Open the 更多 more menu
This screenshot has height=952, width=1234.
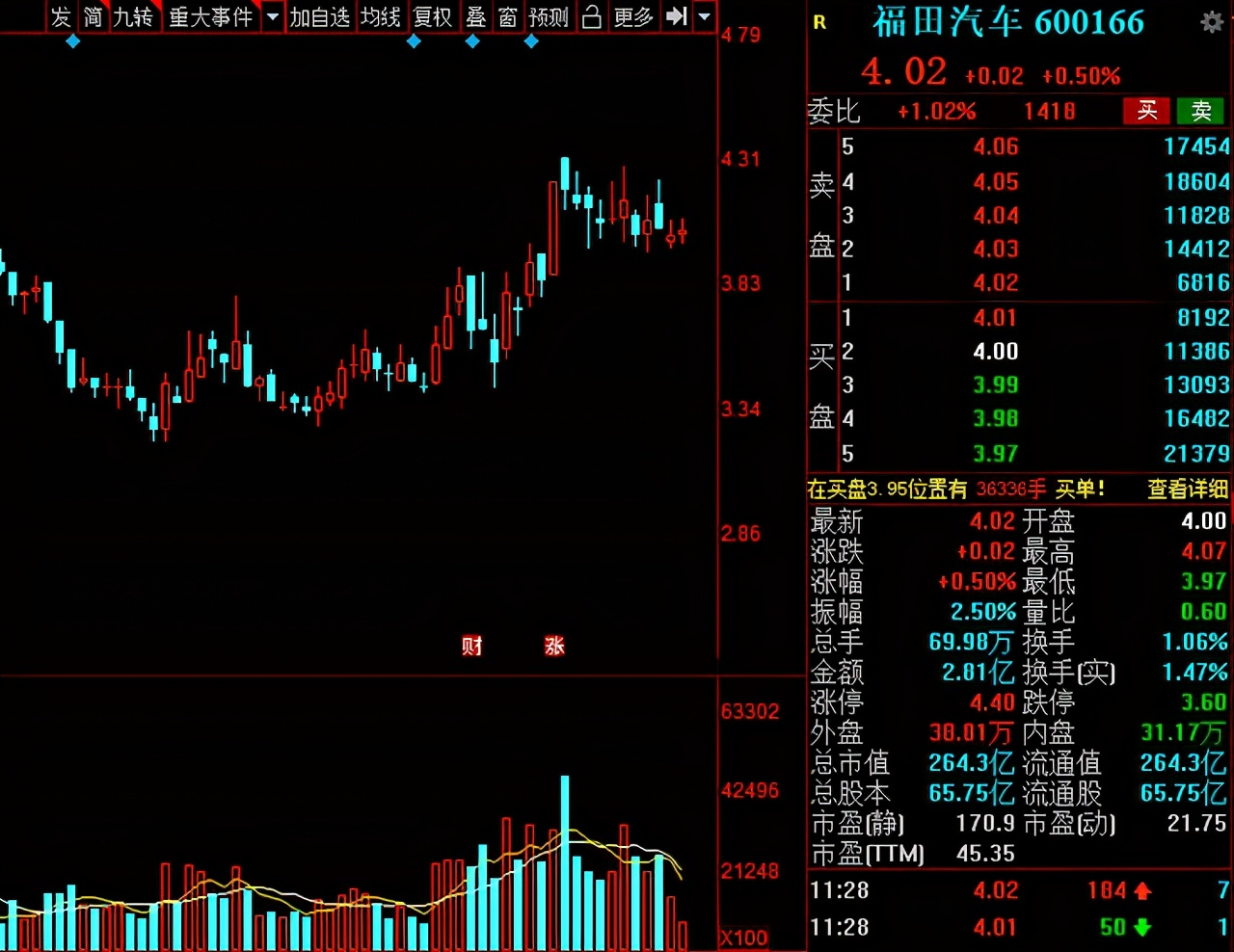click(633, 16)
